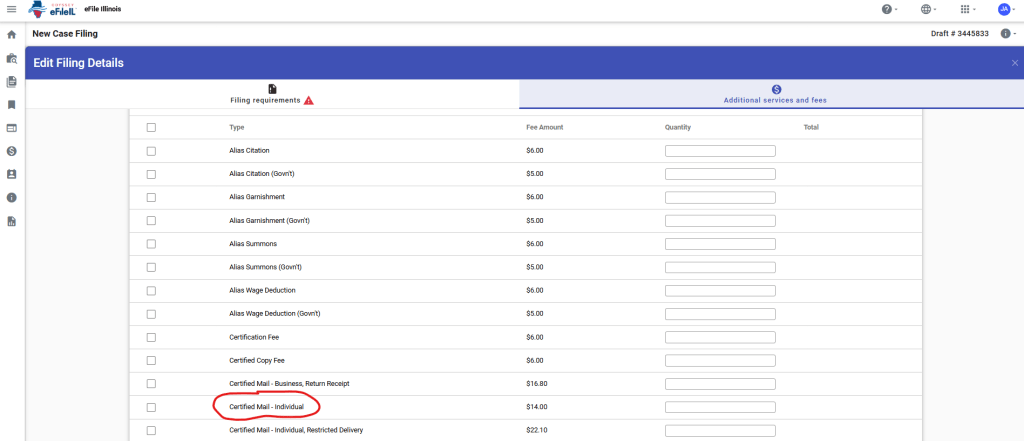Expand the help question mark dropdown

(x=887, y=9)
